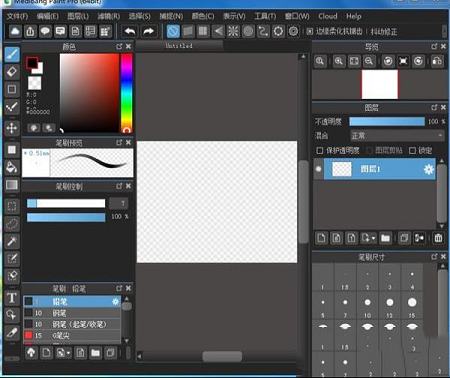The width and height of the screenshot is (450, 378).
Task: Select the Gradient tool
Action: coord(12,184)
